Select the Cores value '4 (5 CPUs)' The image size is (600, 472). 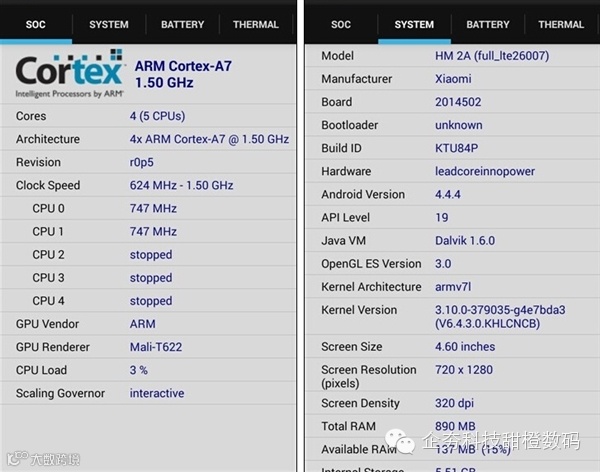(x=157, y=116)
